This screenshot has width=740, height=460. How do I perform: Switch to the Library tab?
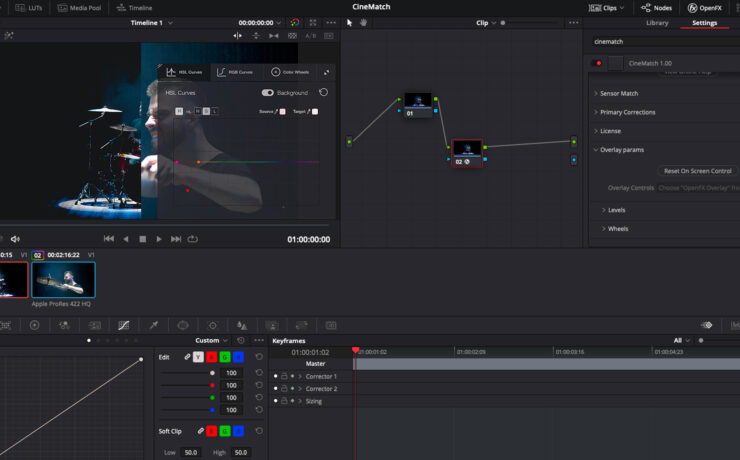pos(657,23)
